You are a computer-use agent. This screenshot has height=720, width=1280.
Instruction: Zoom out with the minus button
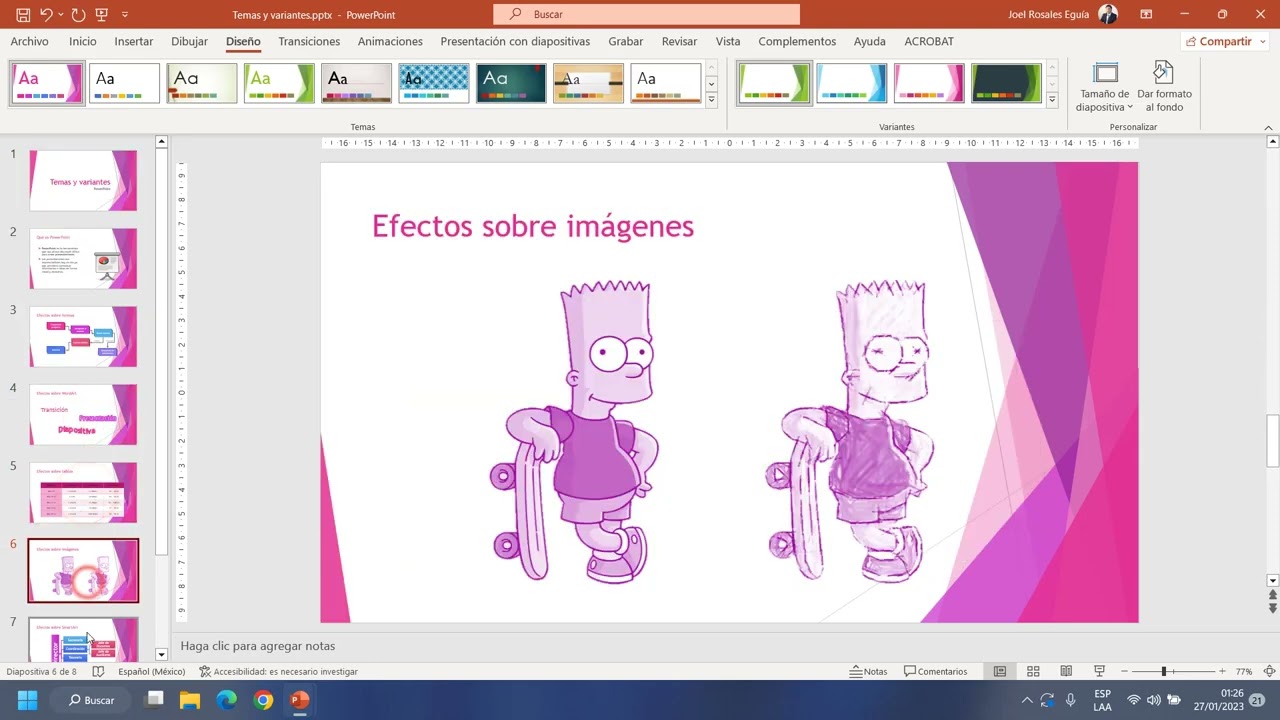click(x=1125, y=671)
